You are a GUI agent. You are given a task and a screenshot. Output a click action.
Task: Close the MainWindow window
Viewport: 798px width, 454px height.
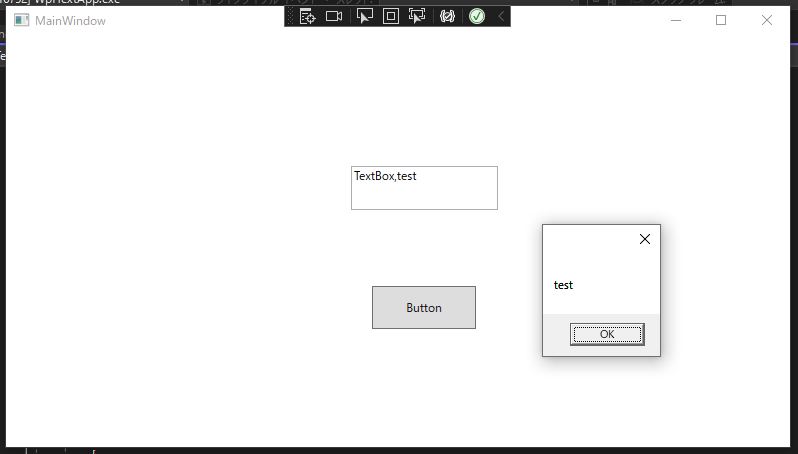(x=767, y=20)
